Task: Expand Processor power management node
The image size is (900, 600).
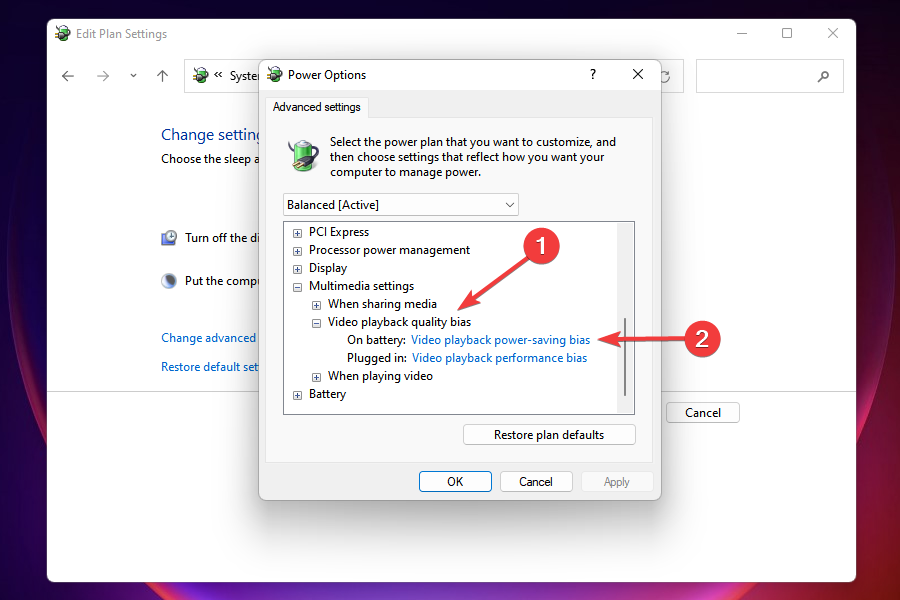Action: pyautogui.click(x=297, y=251)
